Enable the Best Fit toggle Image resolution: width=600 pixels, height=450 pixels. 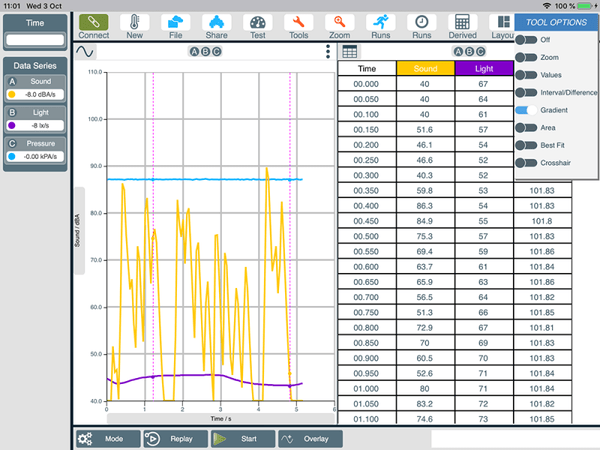click(x=526, y=145)
